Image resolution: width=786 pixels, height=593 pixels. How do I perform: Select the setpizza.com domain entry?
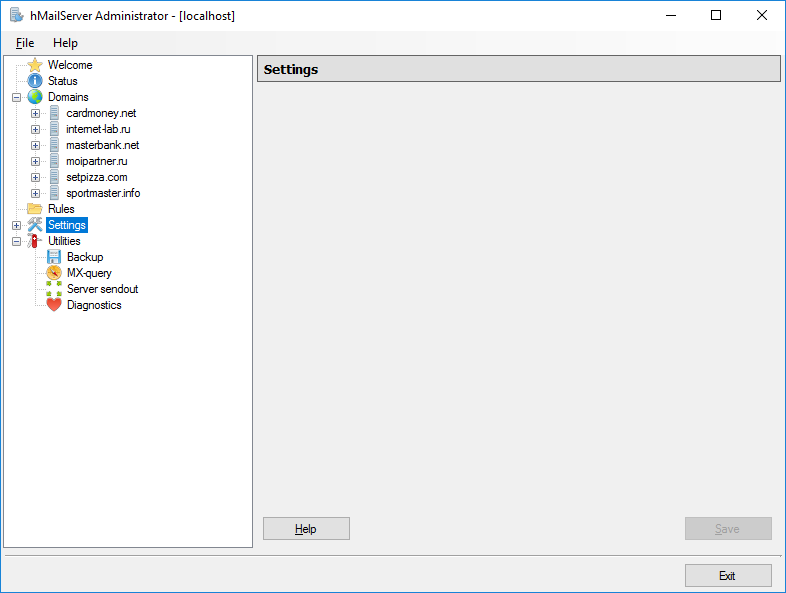click(97, 177)
